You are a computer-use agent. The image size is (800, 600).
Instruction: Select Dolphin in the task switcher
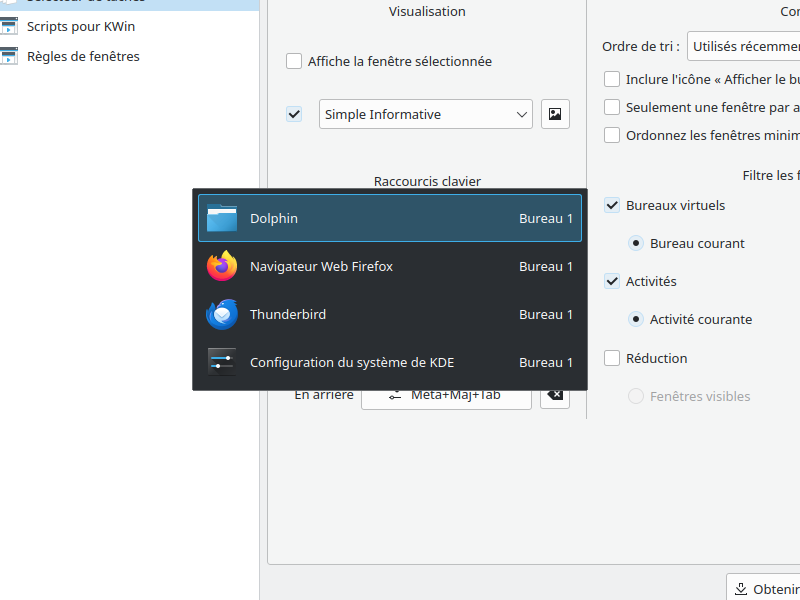coord(390,218)
